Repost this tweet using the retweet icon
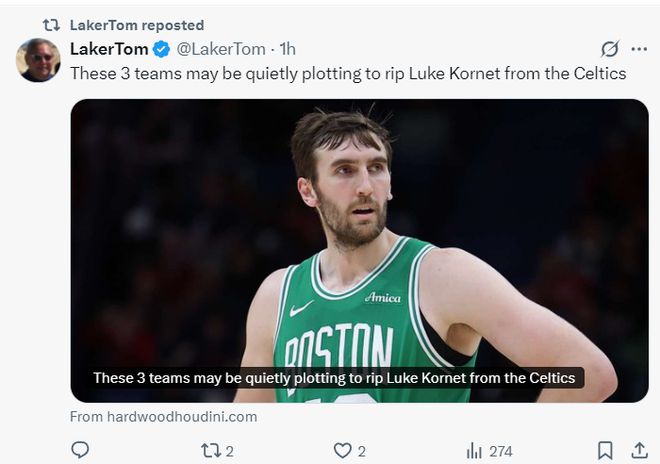Viewport: 660px width, 464px height. [x=210, y=451]
